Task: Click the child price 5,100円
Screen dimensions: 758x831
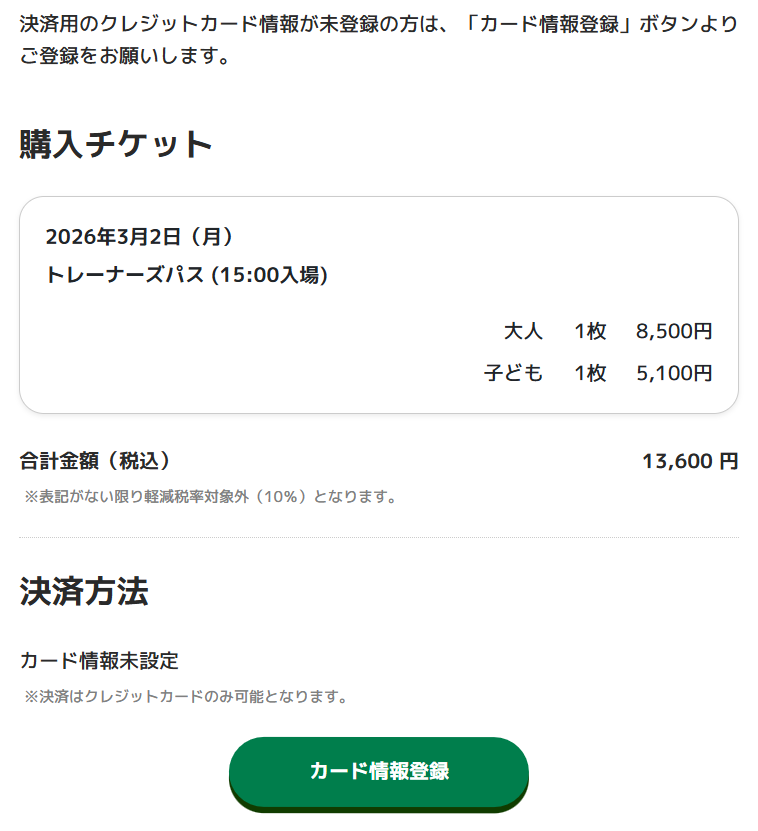Action: tap(673, 373)
